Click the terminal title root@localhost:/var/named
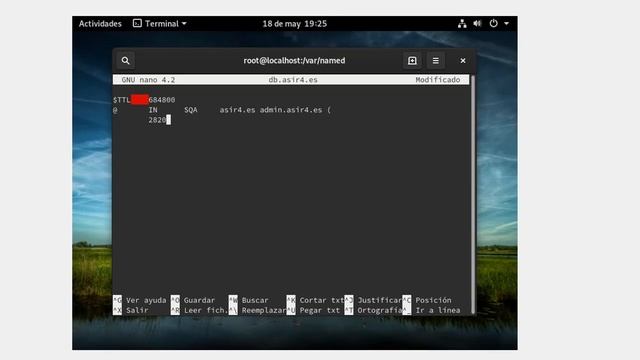Screen dimensions: 640x360 (x=294, y=60)
